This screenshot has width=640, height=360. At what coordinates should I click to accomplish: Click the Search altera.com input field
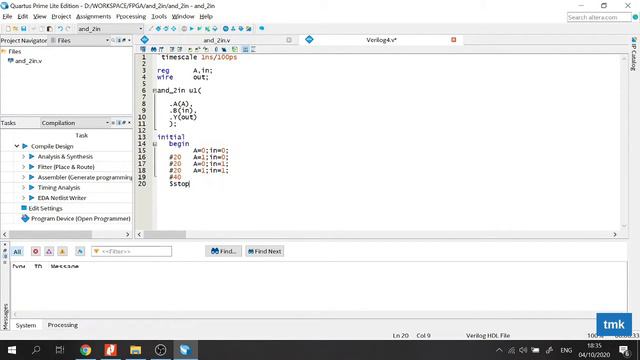tap(599, 17)
